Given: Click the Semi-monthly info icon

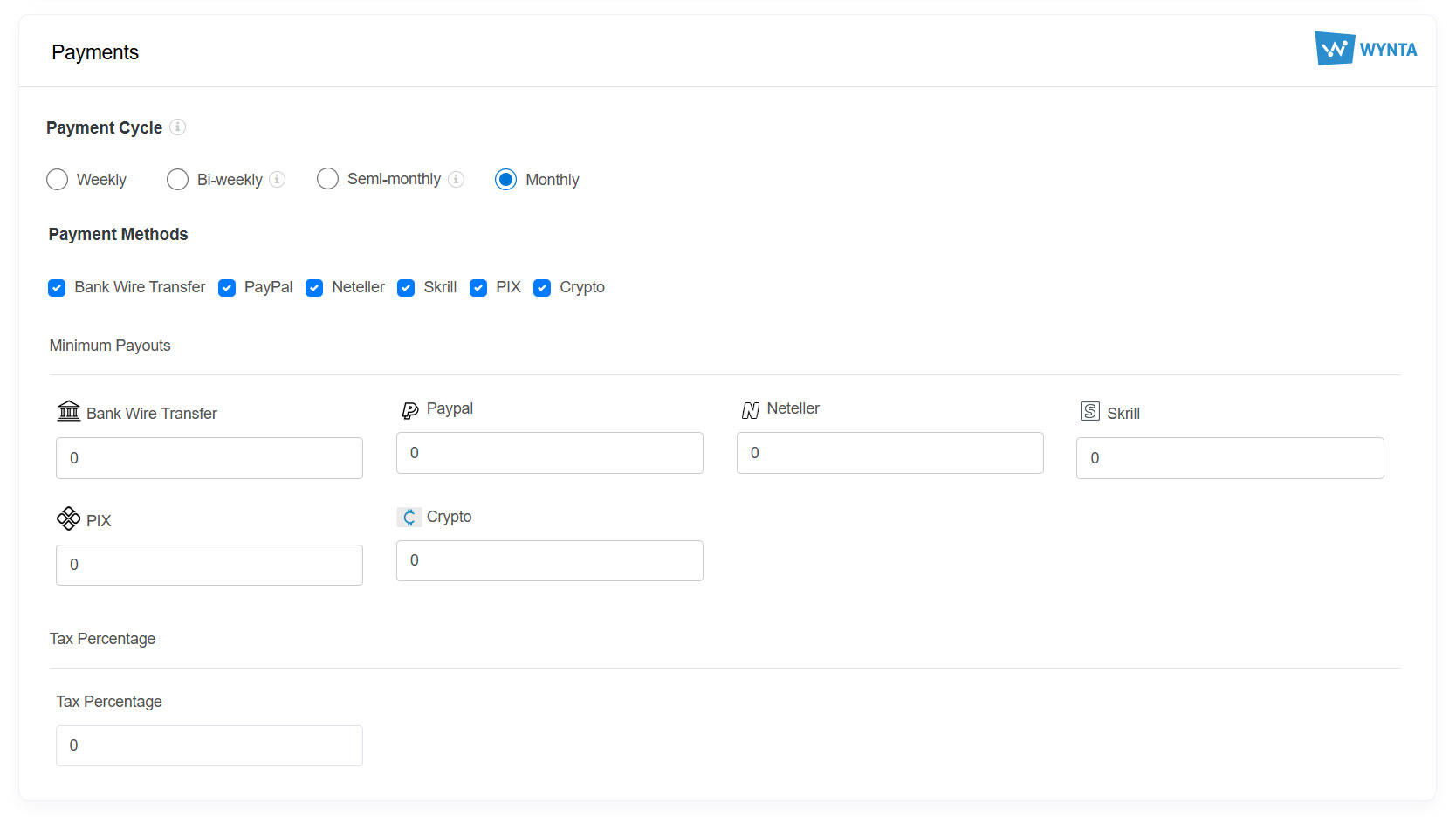Looking at the screenshot, I should [x=456, y=179].
